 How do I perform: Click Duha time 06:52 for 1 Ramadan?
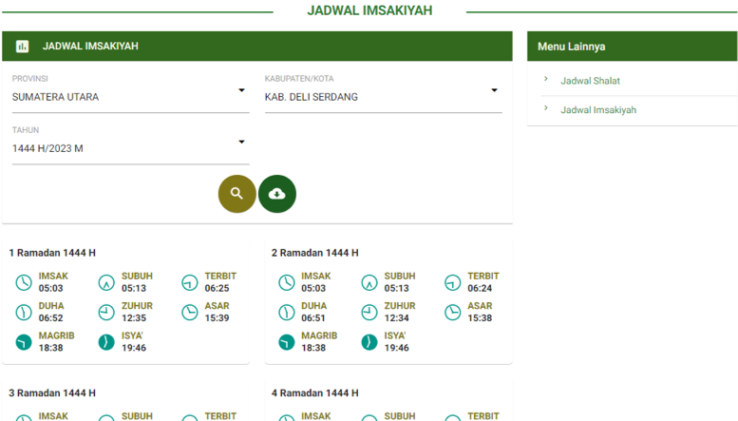coord(51,318)
